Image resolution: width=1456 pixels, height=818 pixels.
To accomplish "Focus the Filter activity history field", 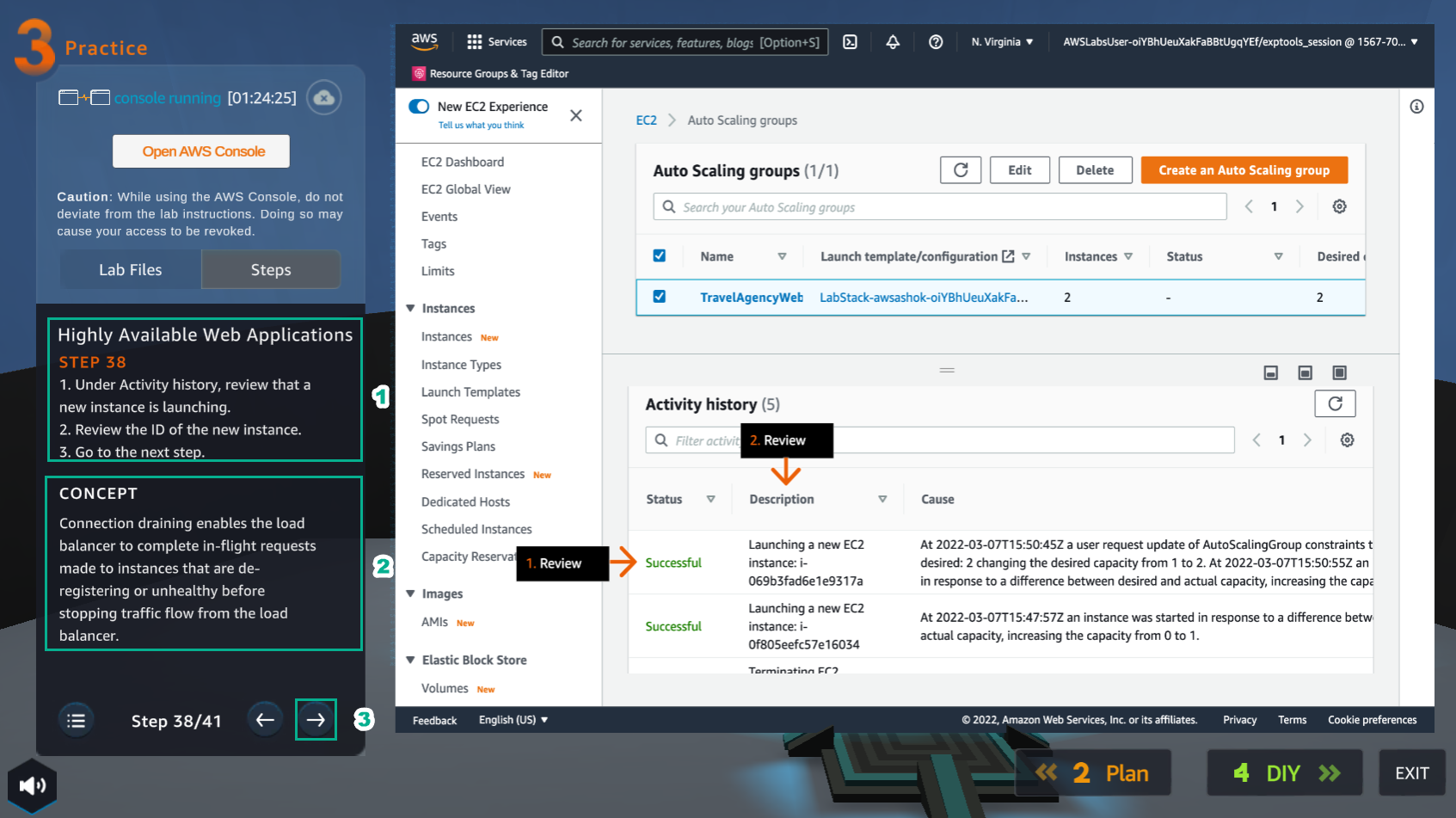I will 940,440.
